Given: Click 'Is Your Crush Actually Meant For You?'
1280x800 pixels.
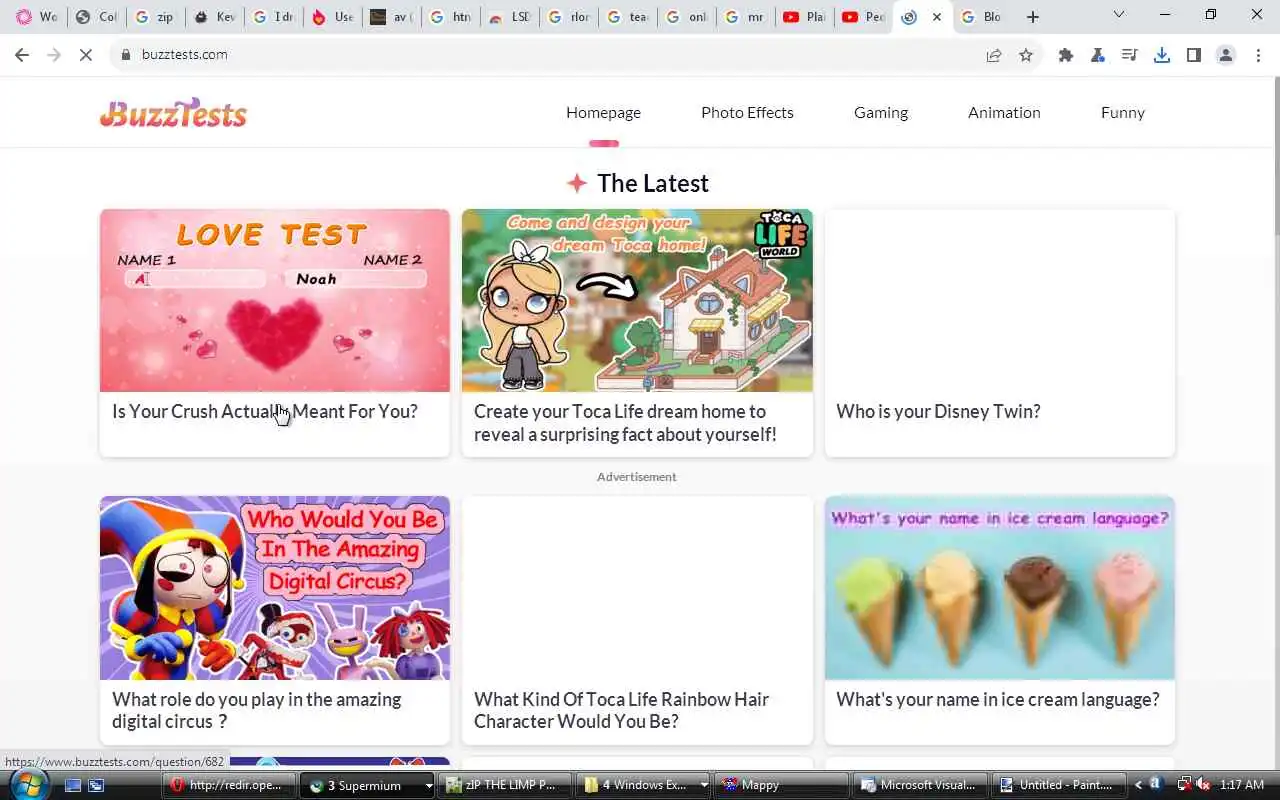Looking at the screenshot, I should click(265, 412).
